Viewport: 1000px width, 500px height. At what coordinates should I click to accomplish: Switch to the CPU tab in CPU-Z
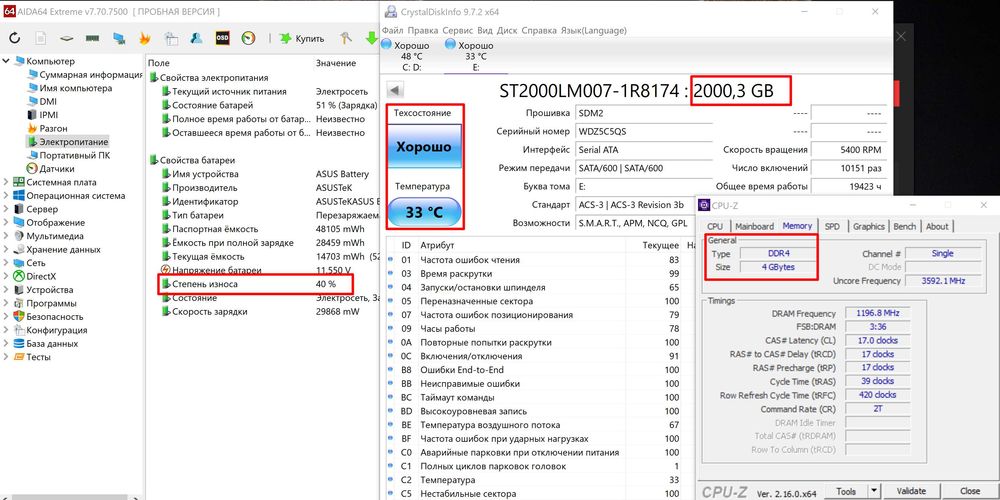pos(715,226)
